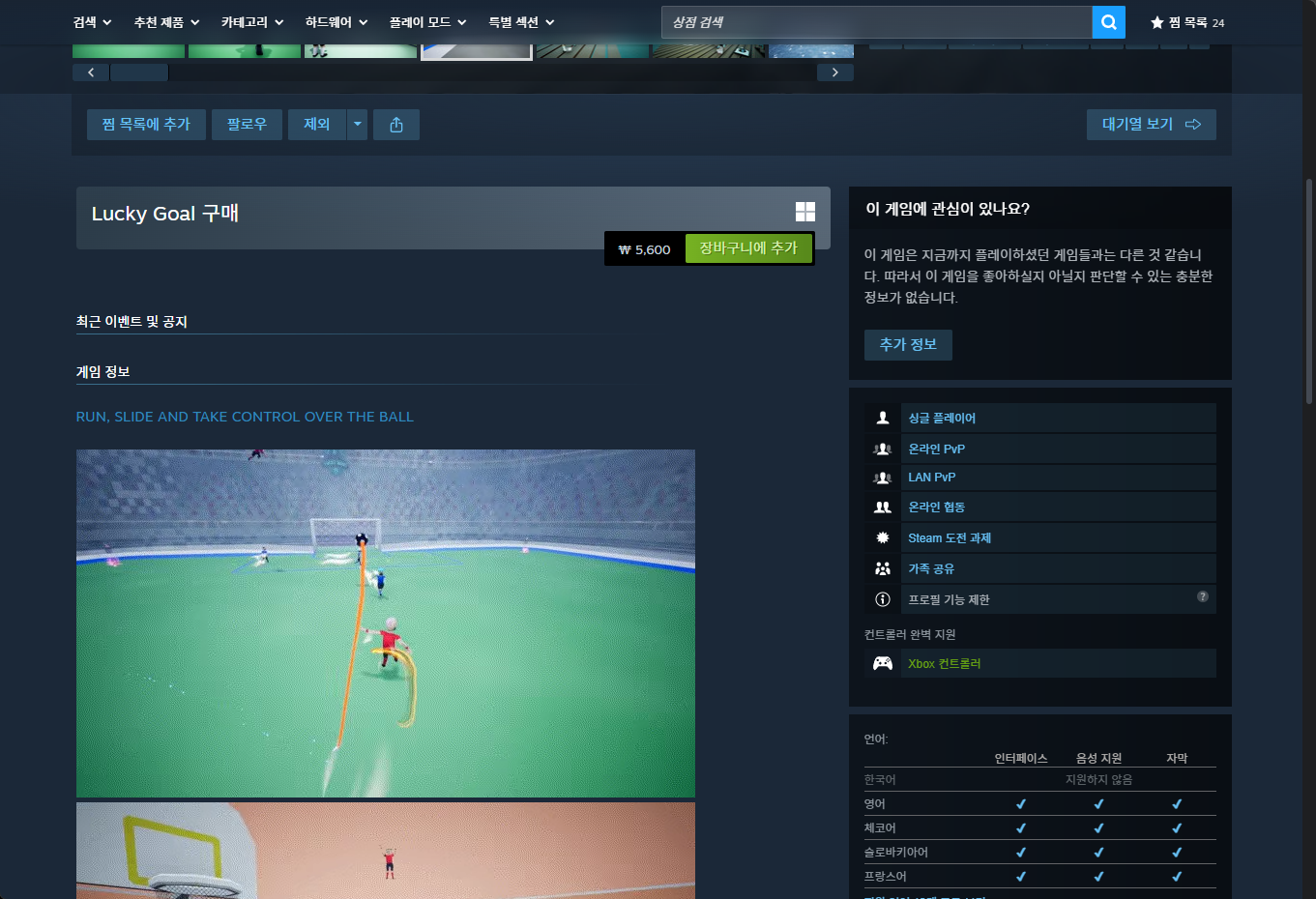1316x899 pixels.
Task: Open the basketball hoop gameplay screenshot
Action: tap(386, 851)
